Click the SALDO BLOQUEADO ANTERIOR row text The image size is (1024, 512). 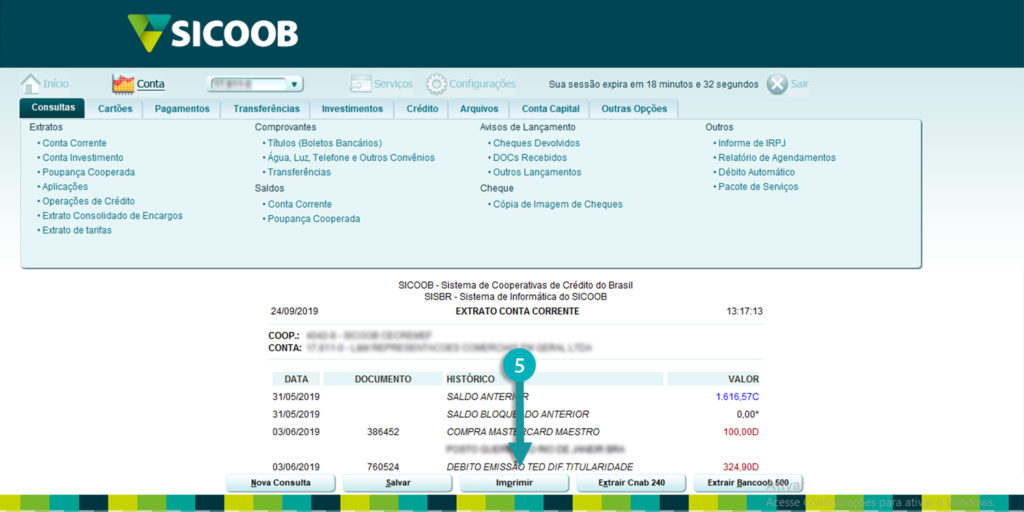tap(518, 414)
